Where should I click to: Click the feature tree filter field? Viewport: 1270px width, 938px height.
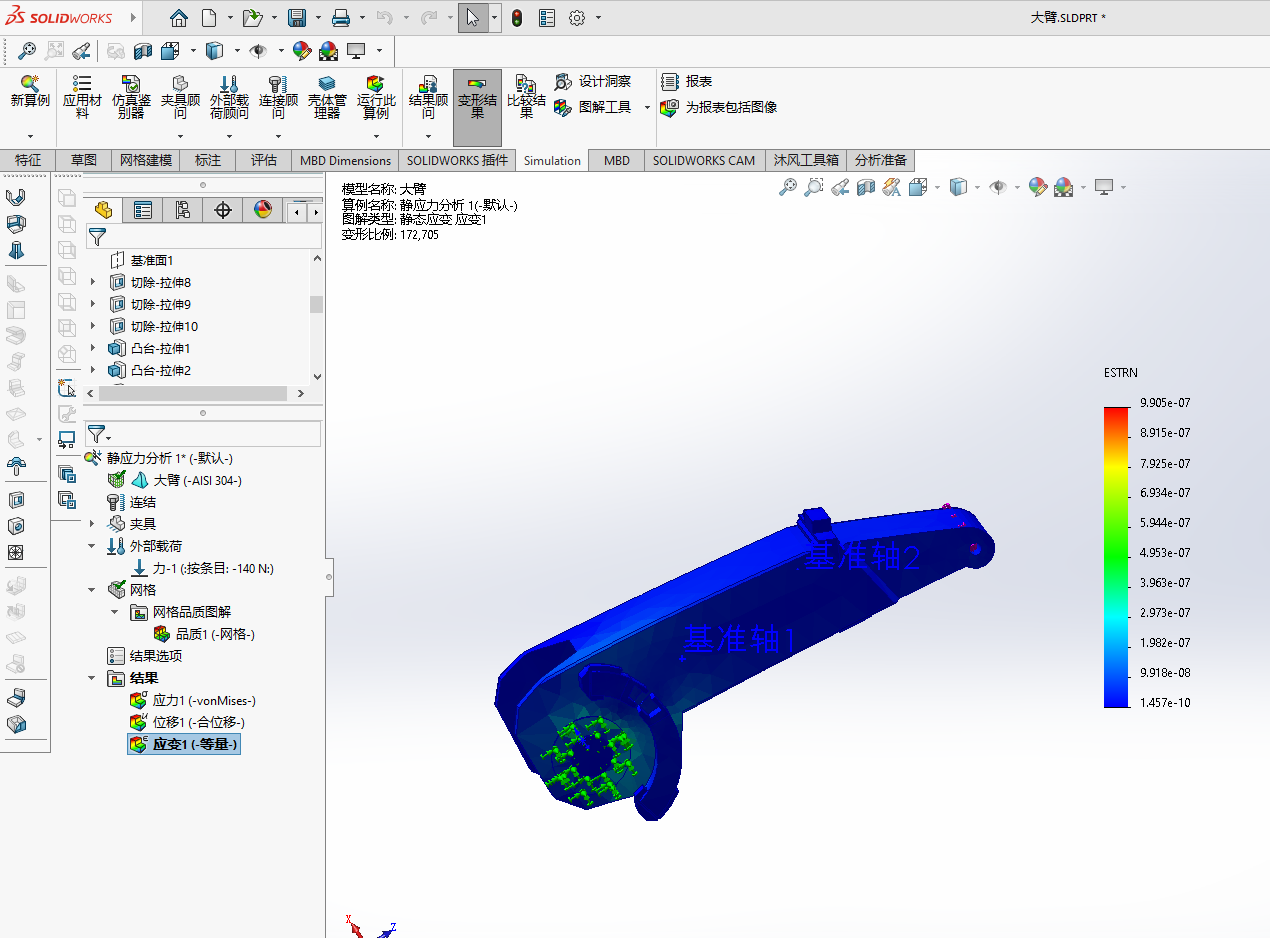203,236
